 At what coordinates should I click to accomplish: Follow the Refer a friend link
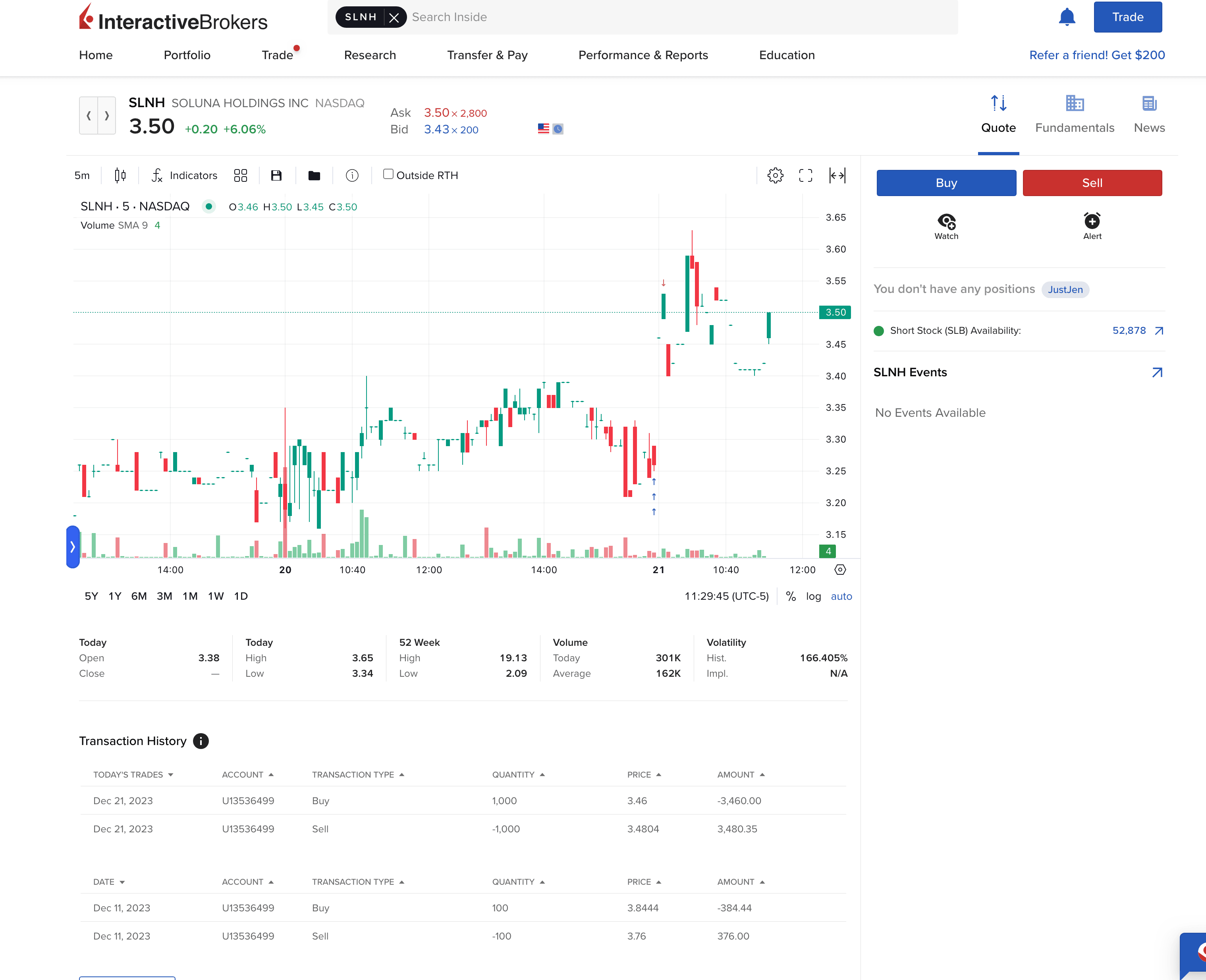pyautogui.click(x=1096, y=55)
